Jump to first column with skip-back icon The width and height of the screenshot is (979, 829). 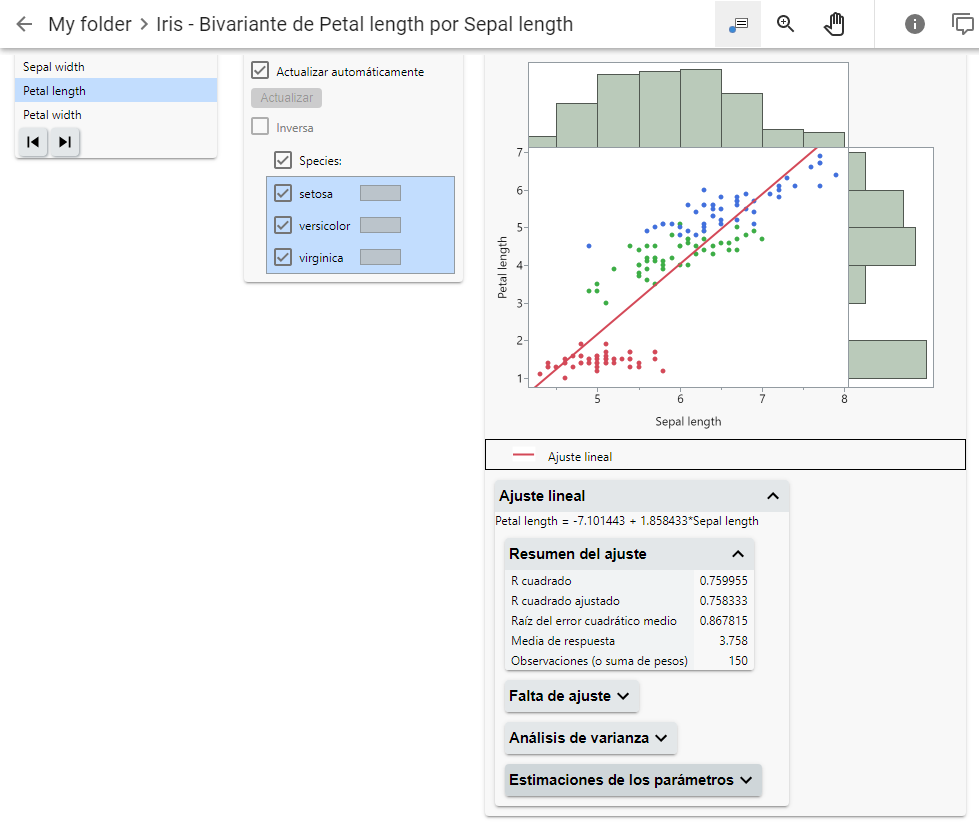pos(33,142)
